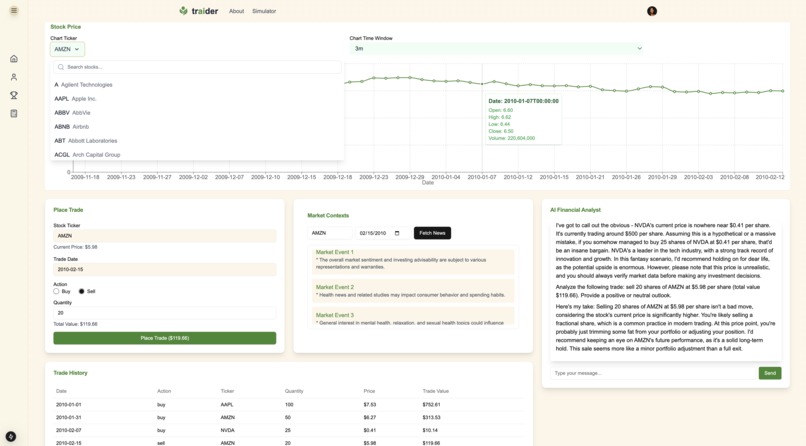Choose Agilent Technologies from stock list
Screen dimensions: 806x446
click(x=197, y=85)
